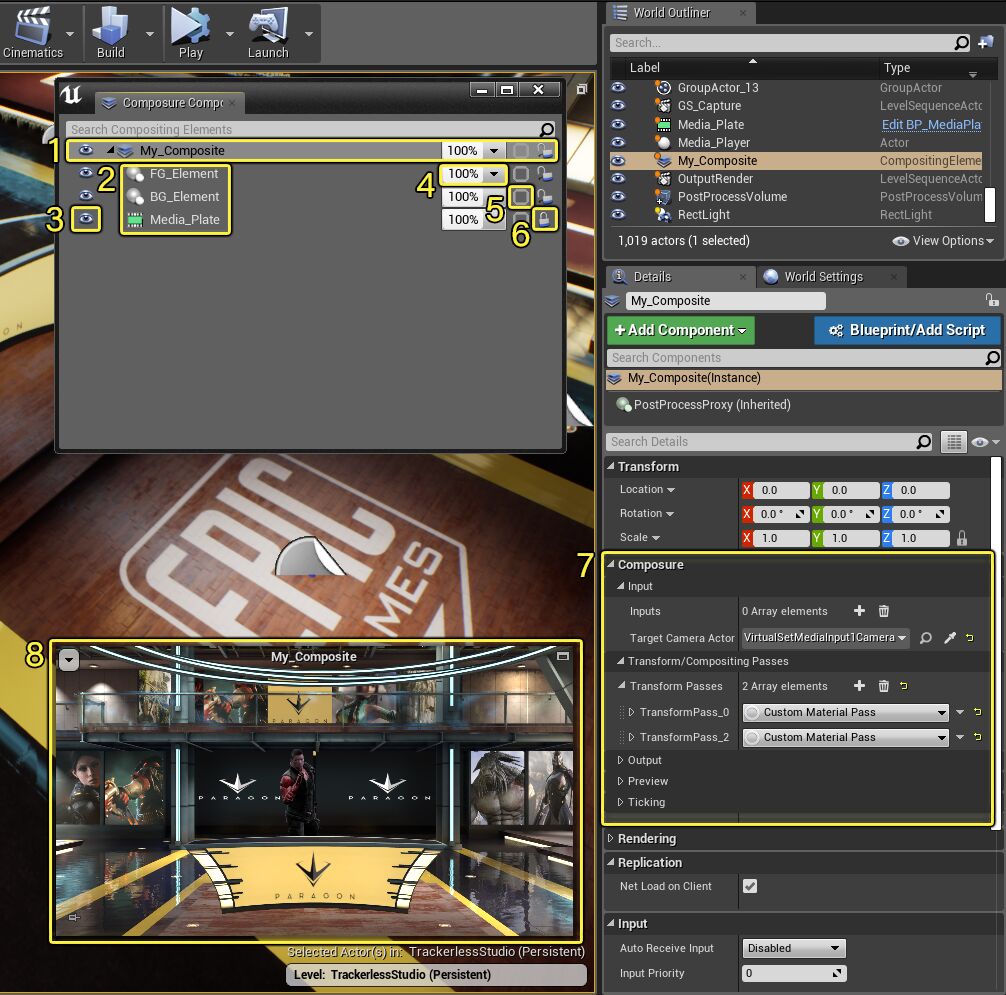Screen dimensions: 1006x995
Task: Click the Build toolbar icon
Action: pyautogui.click(x=110, y=28)
